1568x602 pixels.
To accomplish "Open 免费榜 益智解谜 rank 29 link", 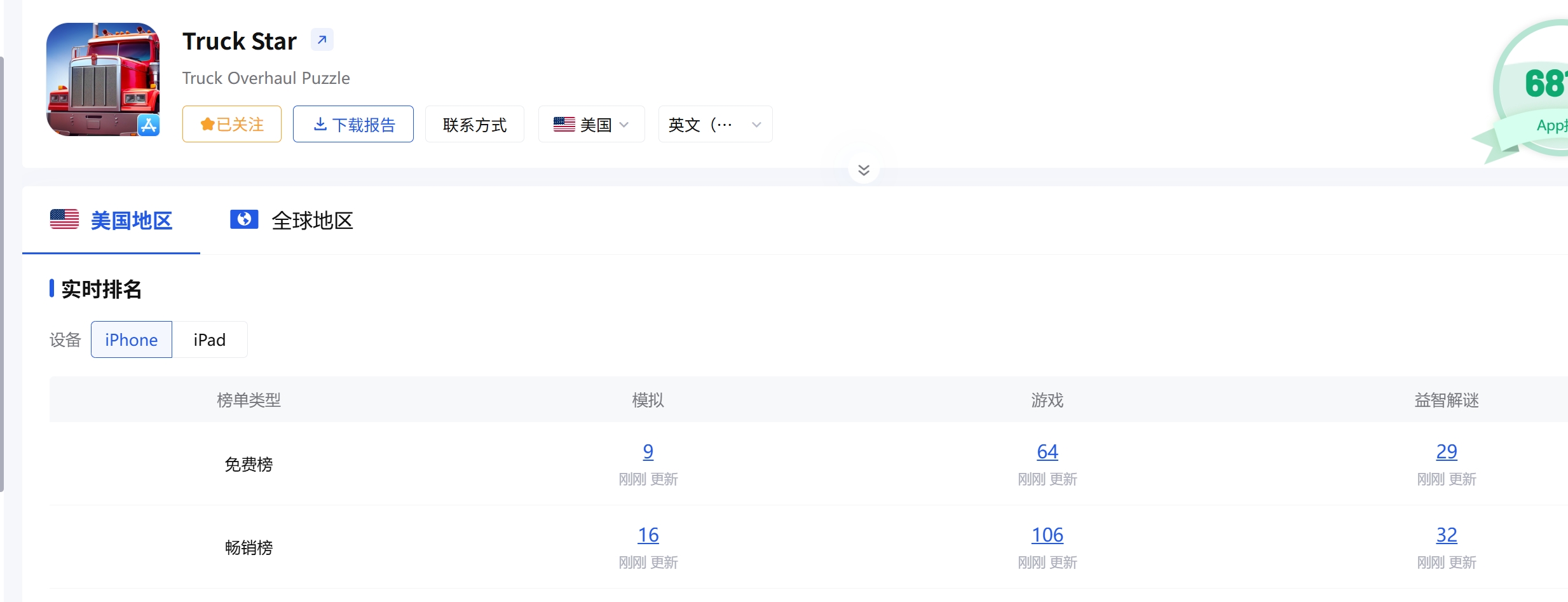I will (x=1447, y=451).
